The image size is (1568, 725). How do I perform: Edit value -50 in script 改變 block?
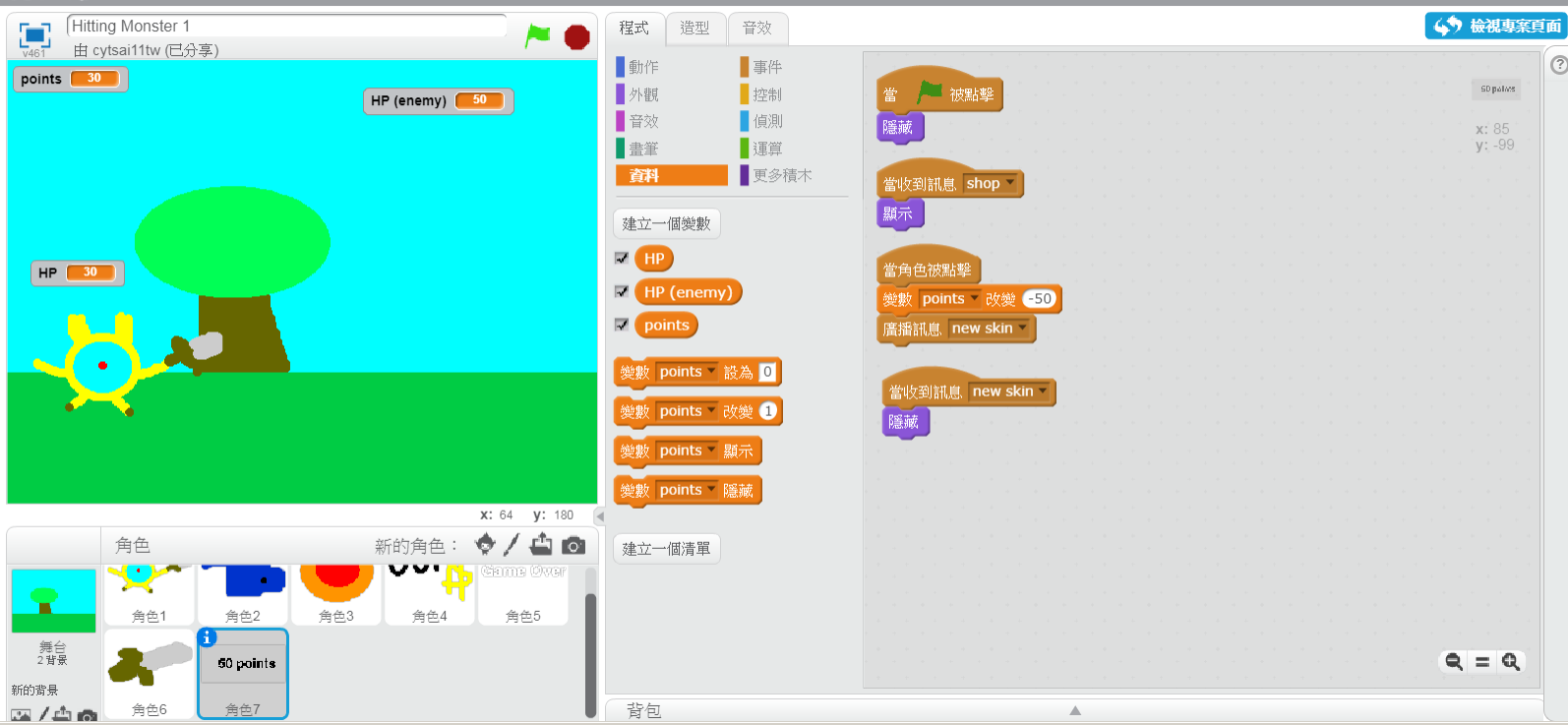pos(1040,299)
